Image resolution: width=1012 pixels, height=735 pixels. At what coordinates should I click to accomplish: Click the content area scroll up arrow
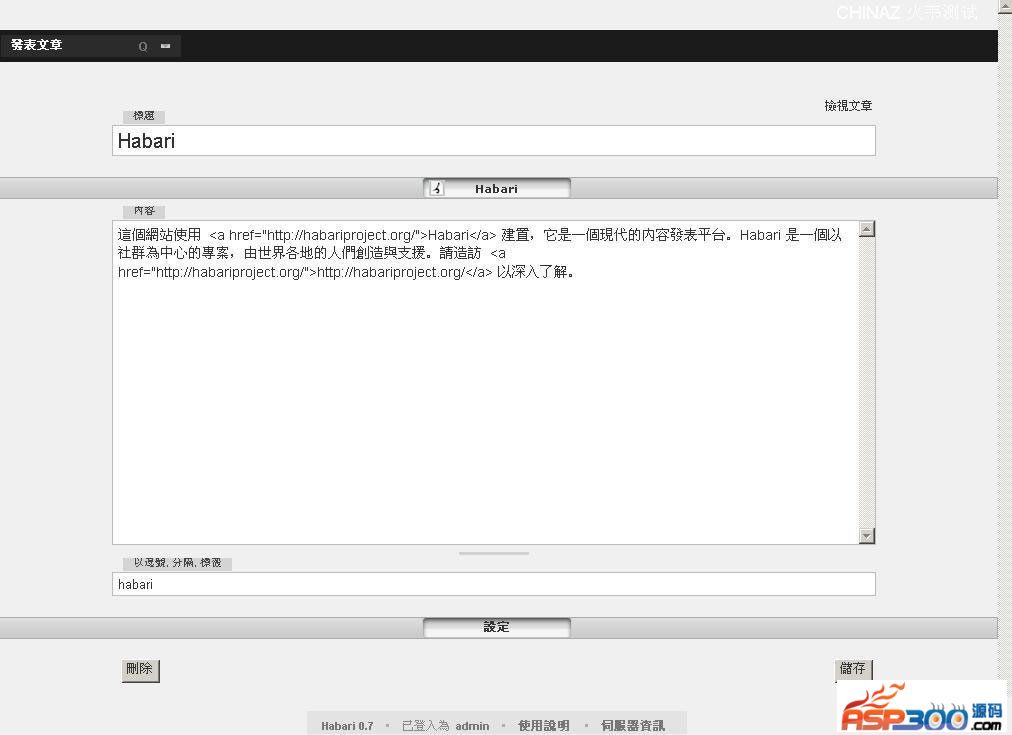(867, 229)
